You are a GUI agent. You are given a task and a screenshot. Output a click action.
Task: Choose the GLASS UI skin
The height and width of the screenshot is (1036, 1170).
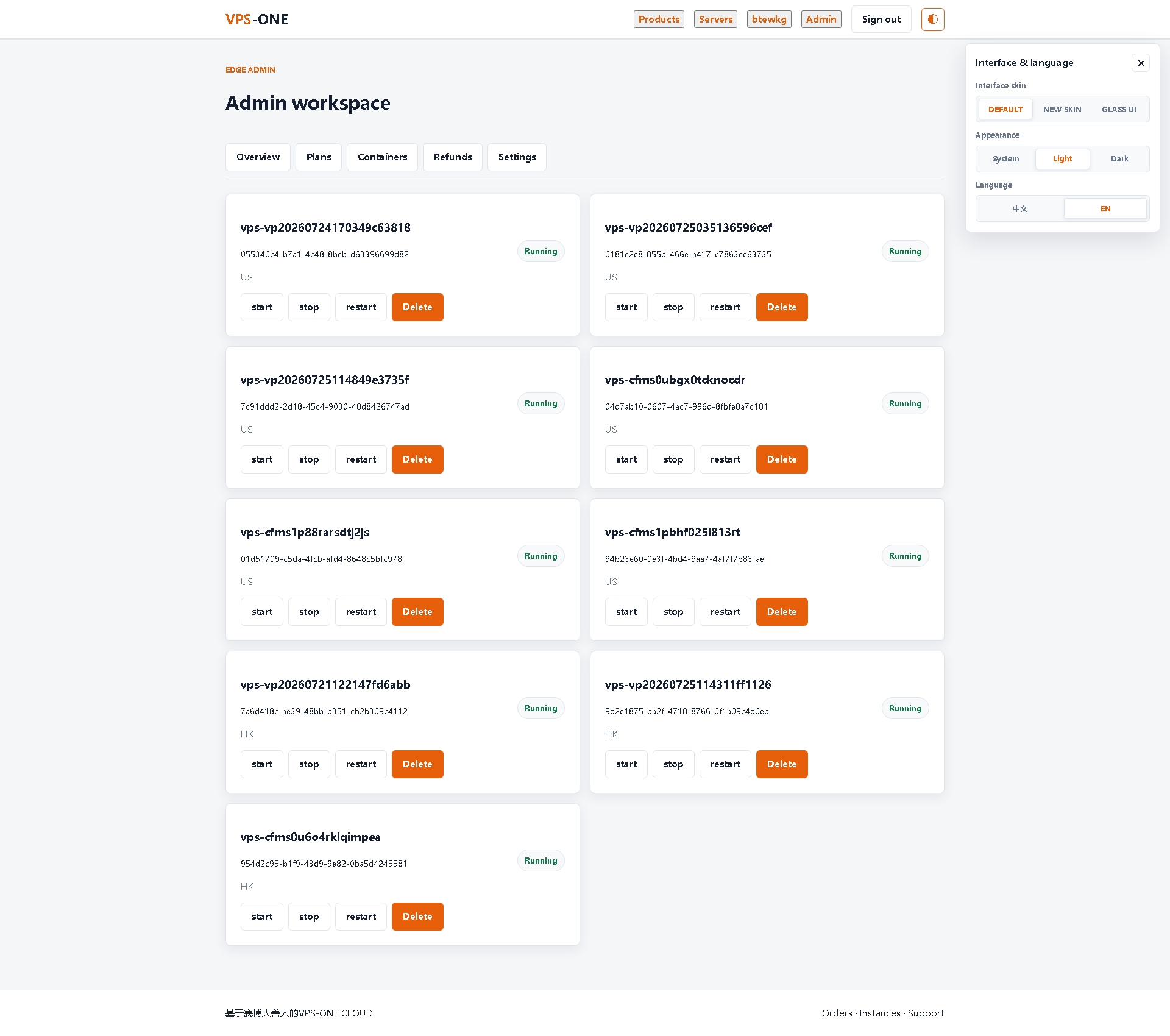pos(1119,110)
